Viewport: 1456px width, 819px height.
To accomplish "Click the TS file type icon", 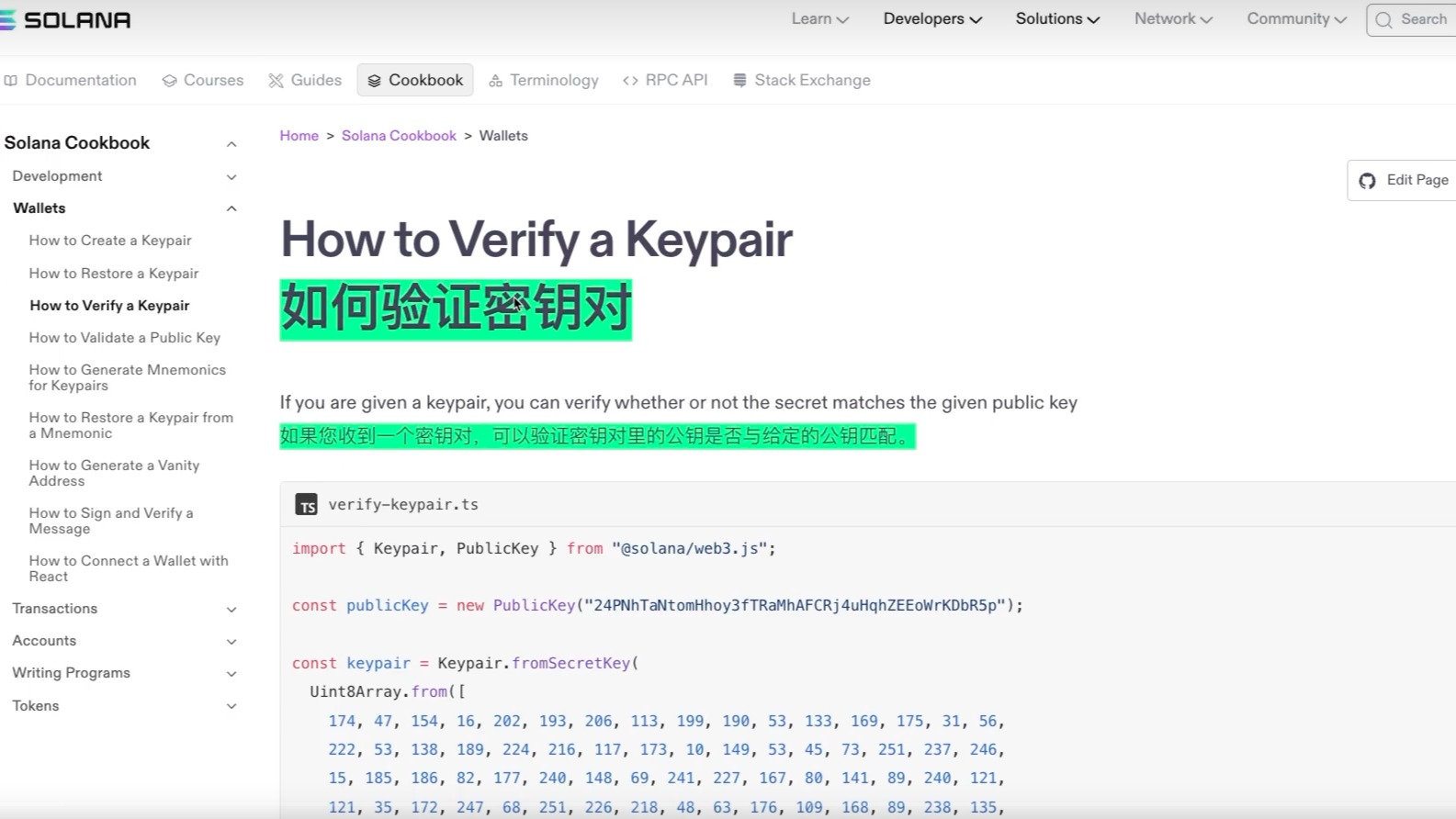I will point(306,504).
